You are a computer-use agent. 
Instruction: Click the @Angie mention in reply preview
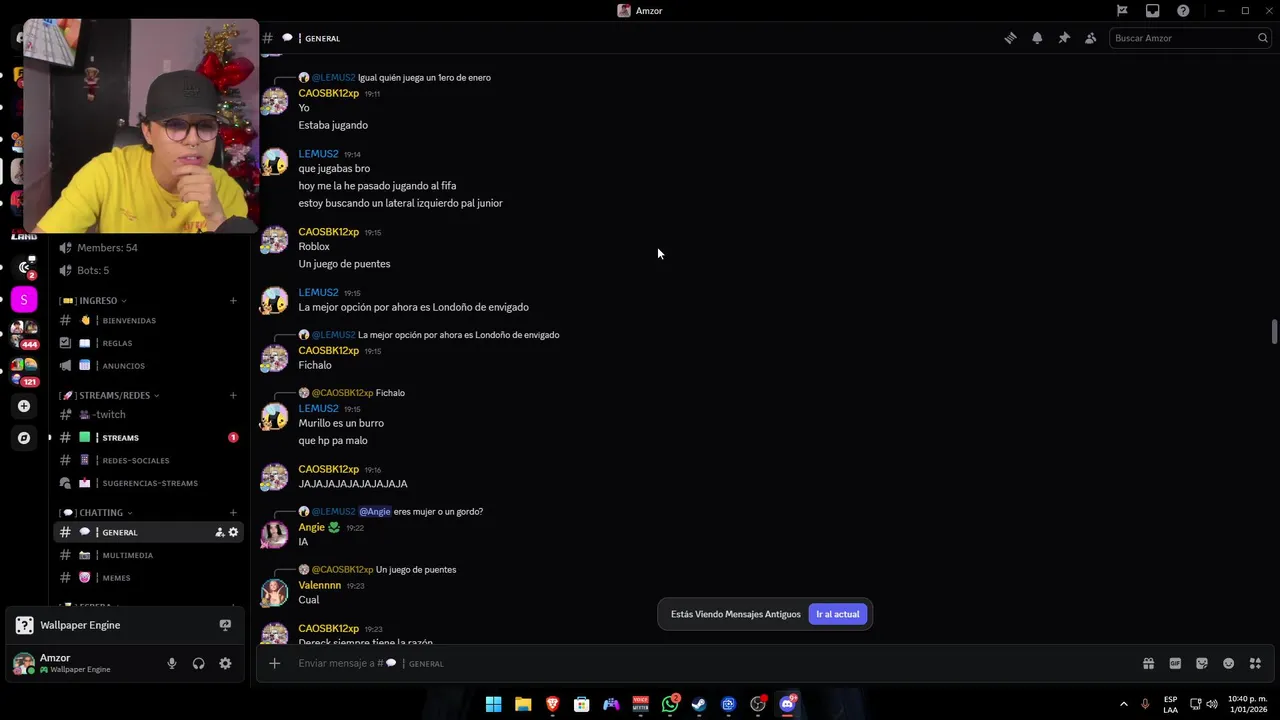(x=374, y=512)
